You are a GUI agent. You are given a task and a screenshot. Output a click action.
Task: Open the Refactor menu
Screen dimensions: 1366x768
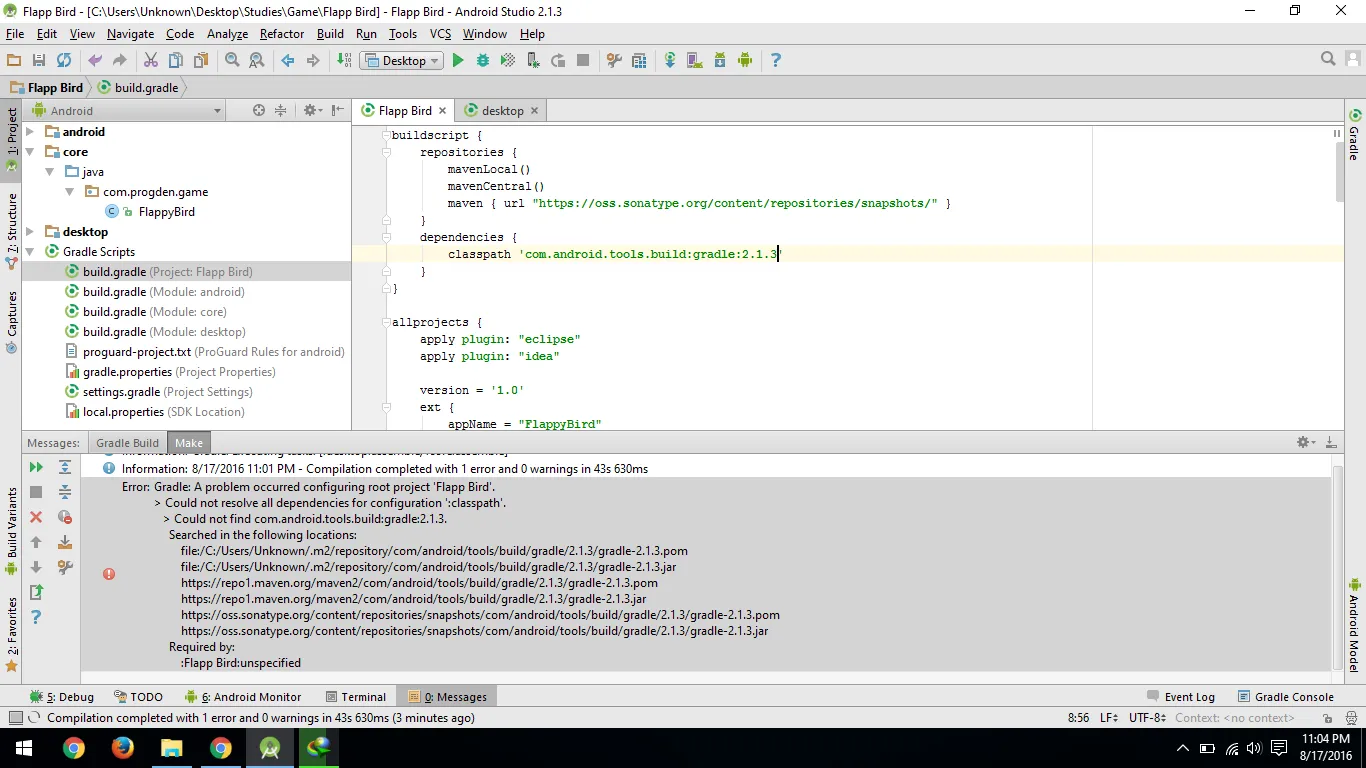[281, 34]
